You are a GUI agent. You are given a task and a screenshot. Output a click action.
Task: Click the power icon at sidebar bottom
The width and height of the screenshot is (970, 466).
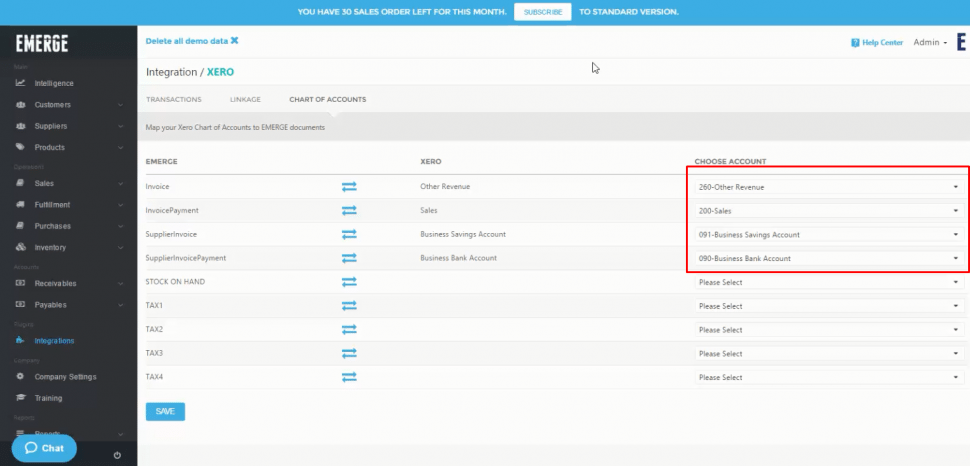(x=118, y=455)
